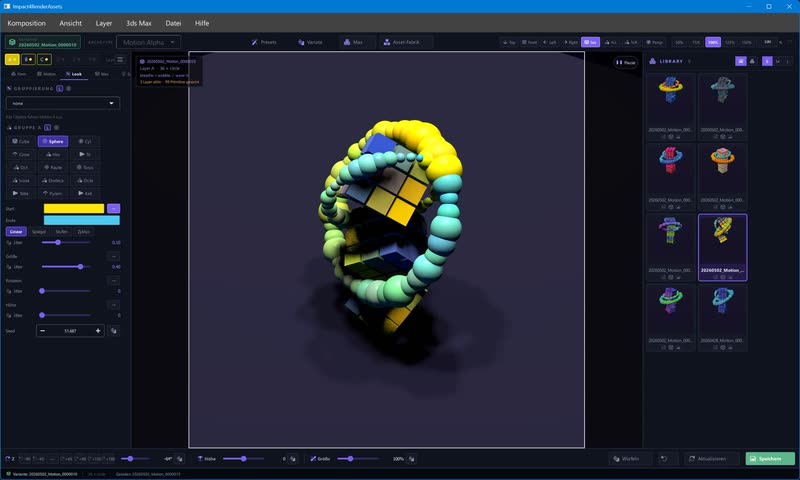Adjust the color Jitter slider at 0.10
The height and width of the screenshot is (480, 800).
[x=66, y=242]
